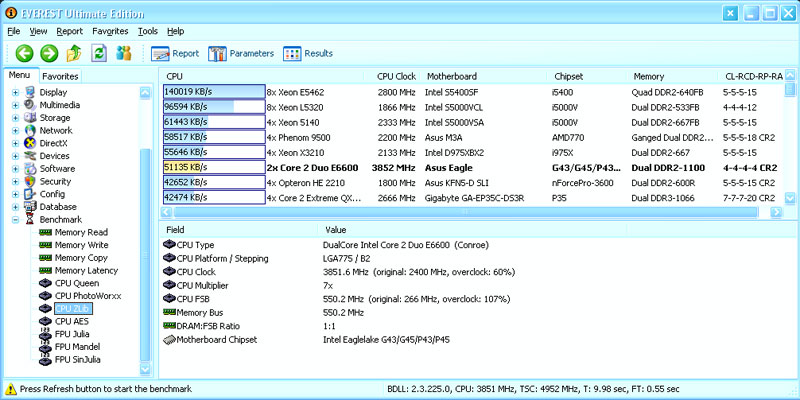Select CPU Queen benchmark
Viewport: 800px width, 400px height.
[x=77, y=283]
